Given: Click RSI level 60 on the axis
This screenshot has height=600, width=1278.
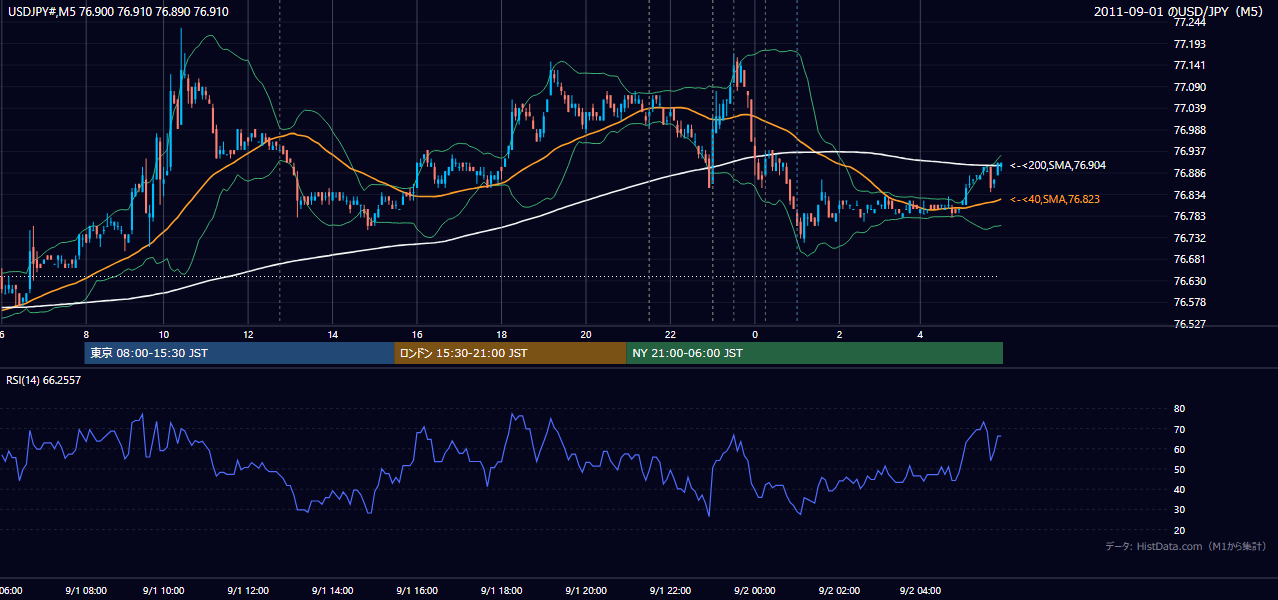Looking at the screenshot, I should pyautogui.click(x=1179, y=449).
